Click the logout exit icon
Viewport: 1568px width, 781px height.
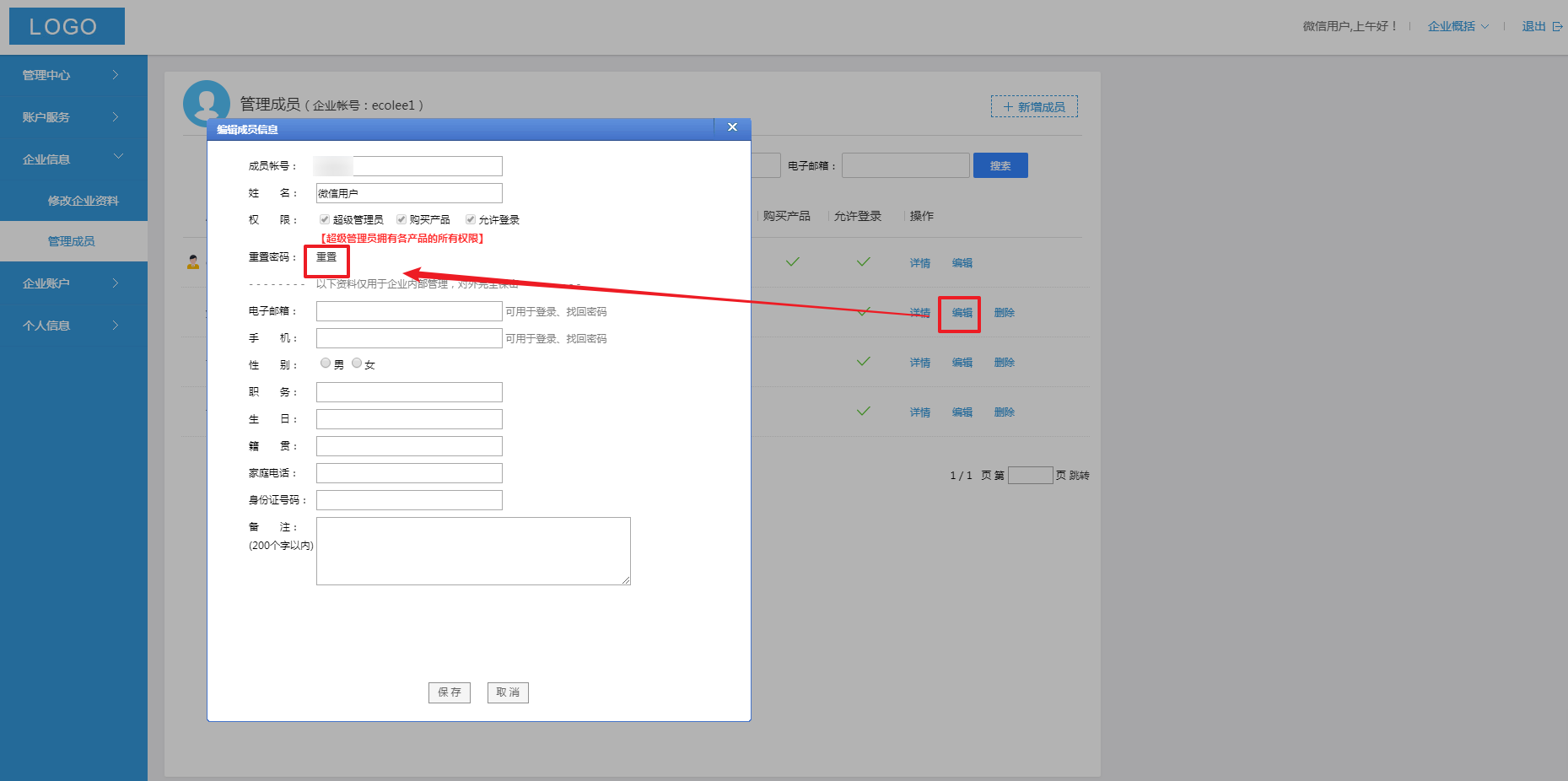click(x=1557, y=27)
